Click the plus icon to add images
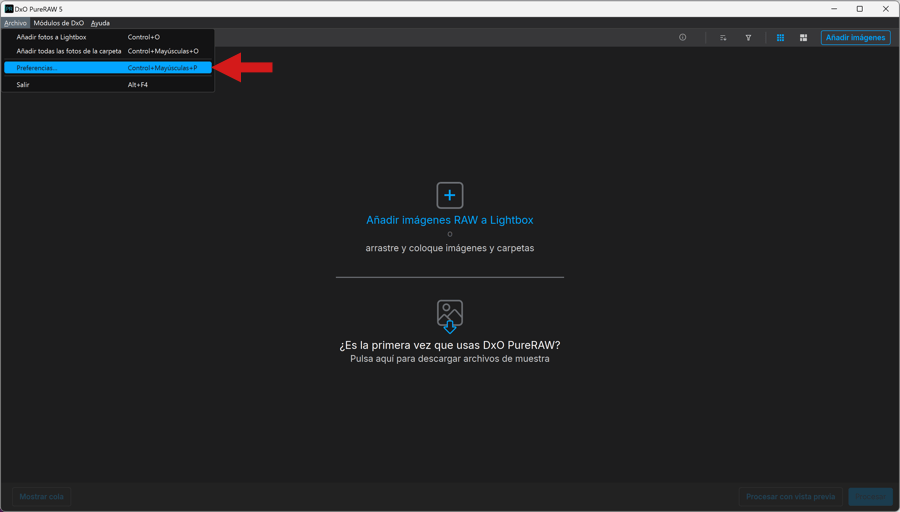Viewport: 900px width, 512px height. (449, 195)
